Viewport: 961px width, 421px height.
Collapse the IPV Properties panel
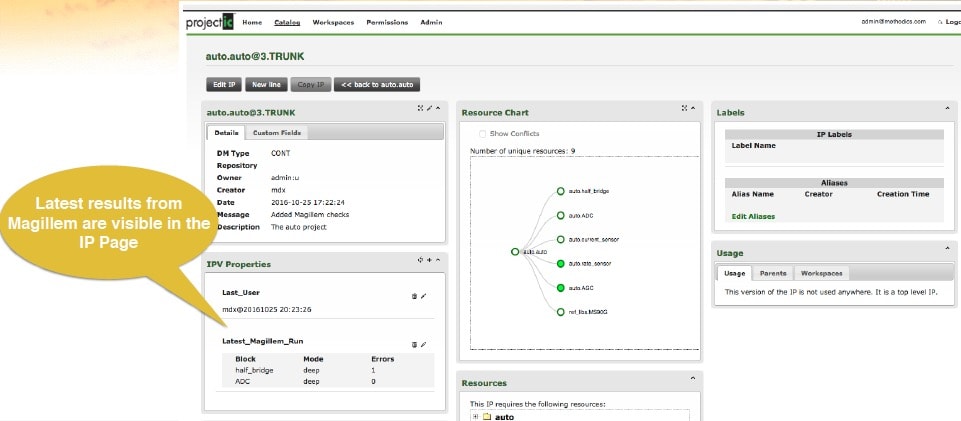pyautogui.click(x=438, y=260)
